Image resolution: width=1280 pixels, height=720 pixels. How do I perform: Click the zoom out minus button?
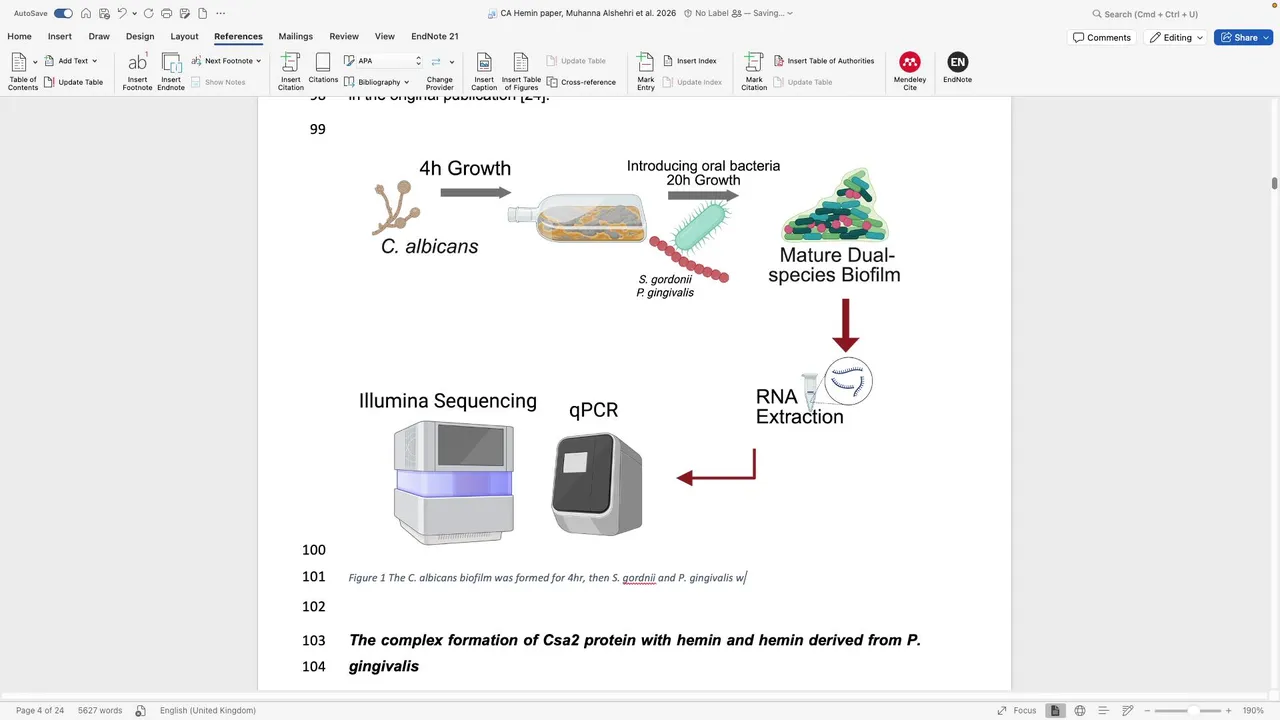click(x=1147, y=710)
